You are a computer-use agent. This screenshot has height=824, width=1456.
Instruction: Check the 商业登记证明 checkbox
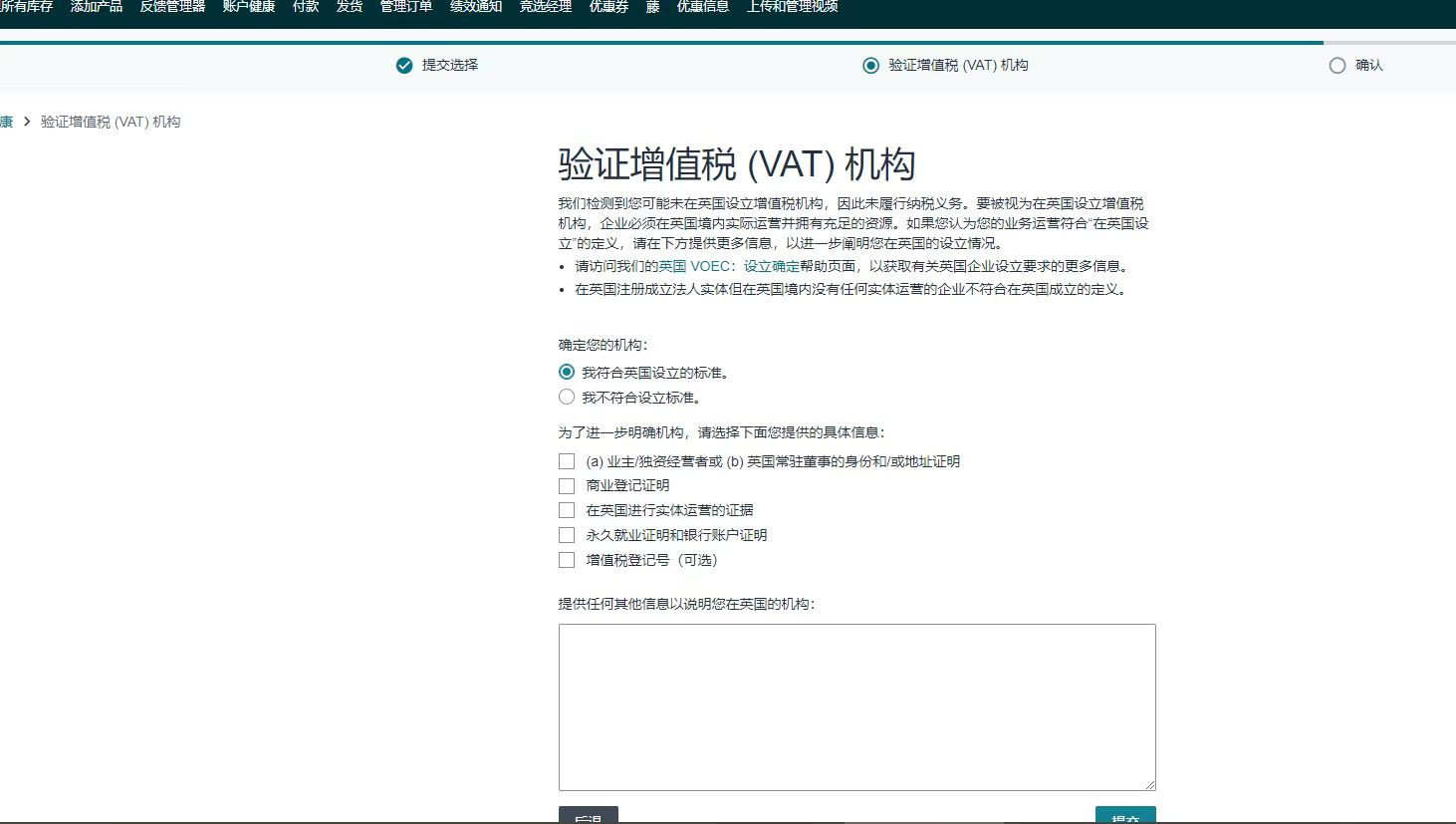[x=567, y=486]
